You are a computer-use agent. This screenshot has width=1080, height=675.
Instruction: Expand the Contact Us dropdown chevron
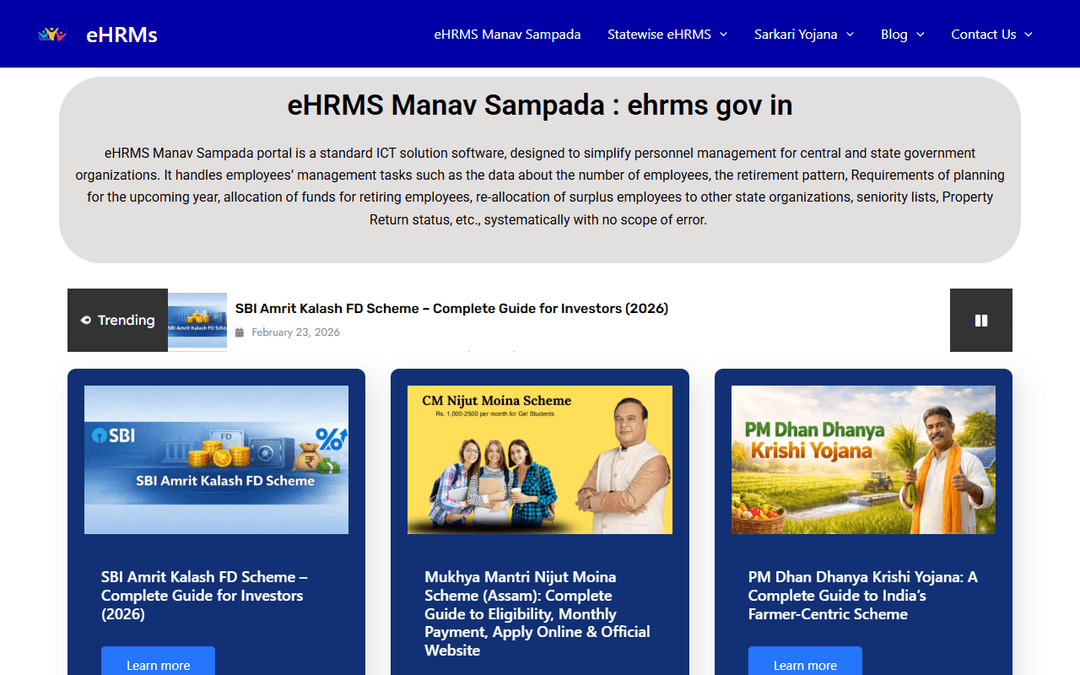click(1028, 34)
